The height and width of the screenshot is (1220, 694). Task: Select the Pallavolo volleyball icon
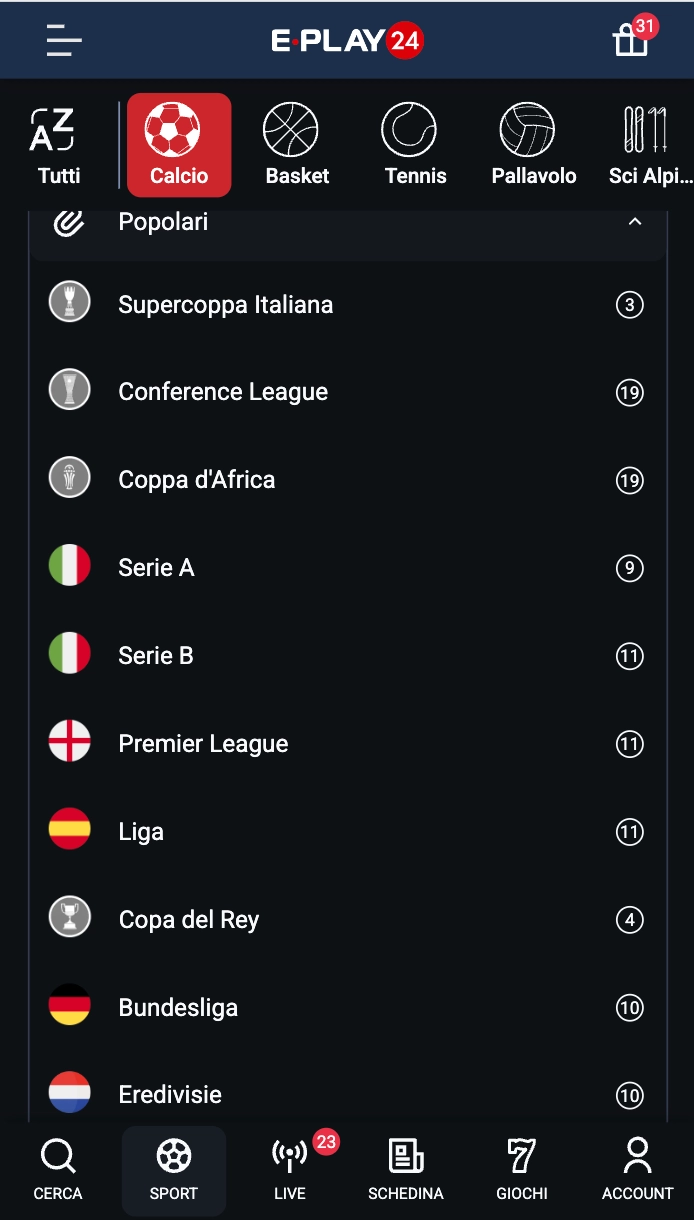click(533, 130)
